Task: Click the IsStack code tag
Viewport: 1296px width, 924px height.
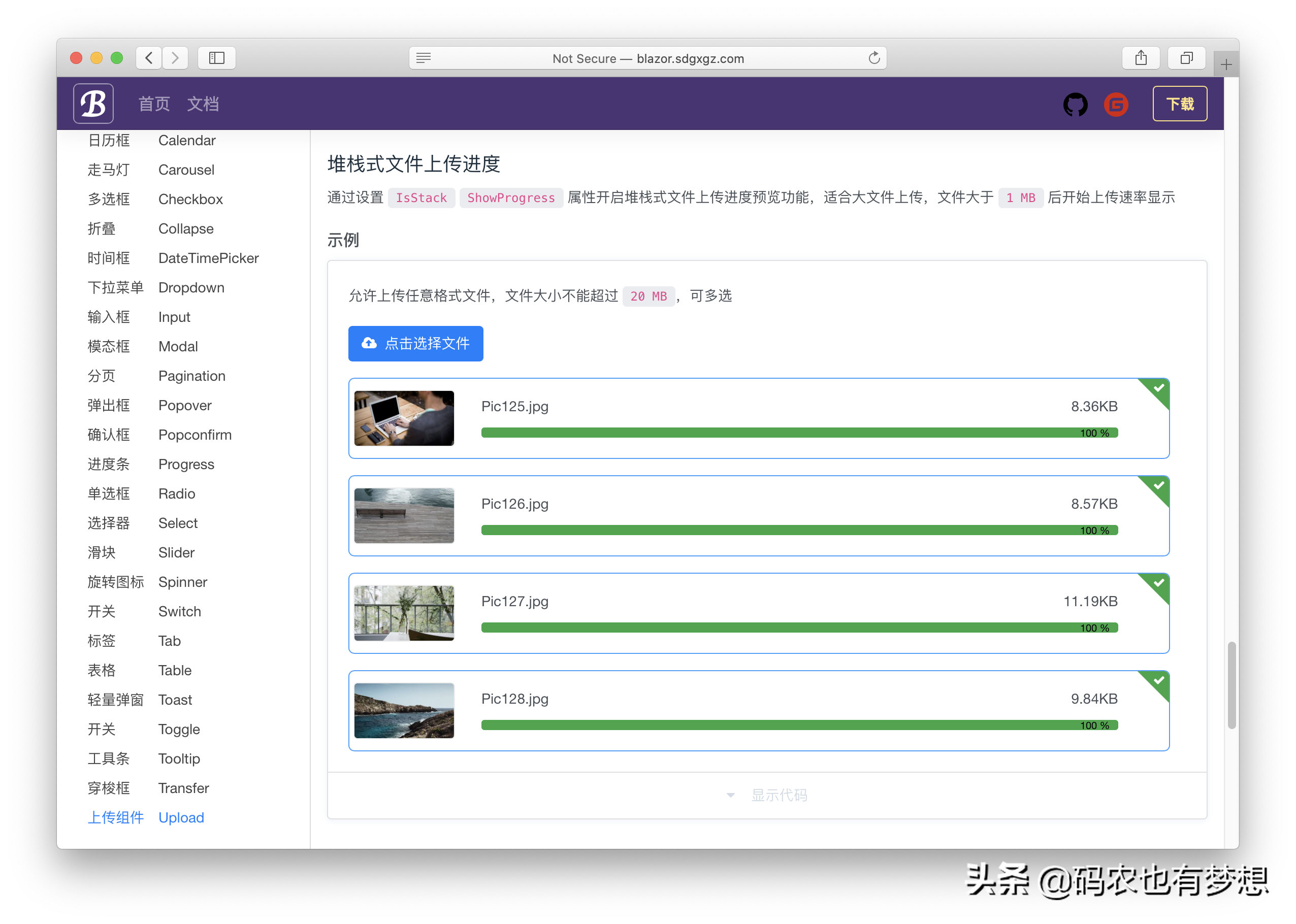Action: coord(421,197)
